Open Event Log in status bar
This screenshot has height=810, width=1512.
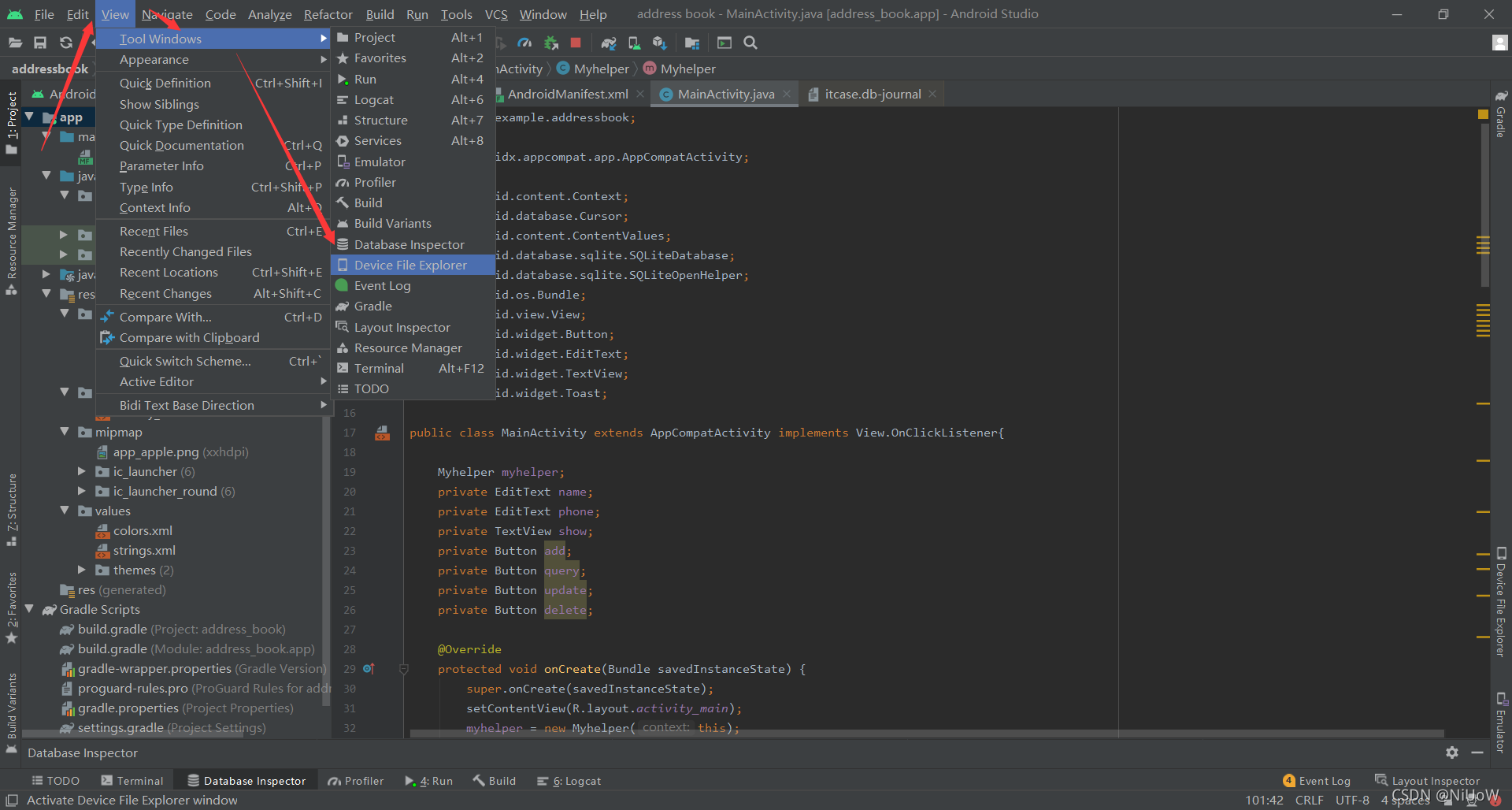(x=1317, y=781)
